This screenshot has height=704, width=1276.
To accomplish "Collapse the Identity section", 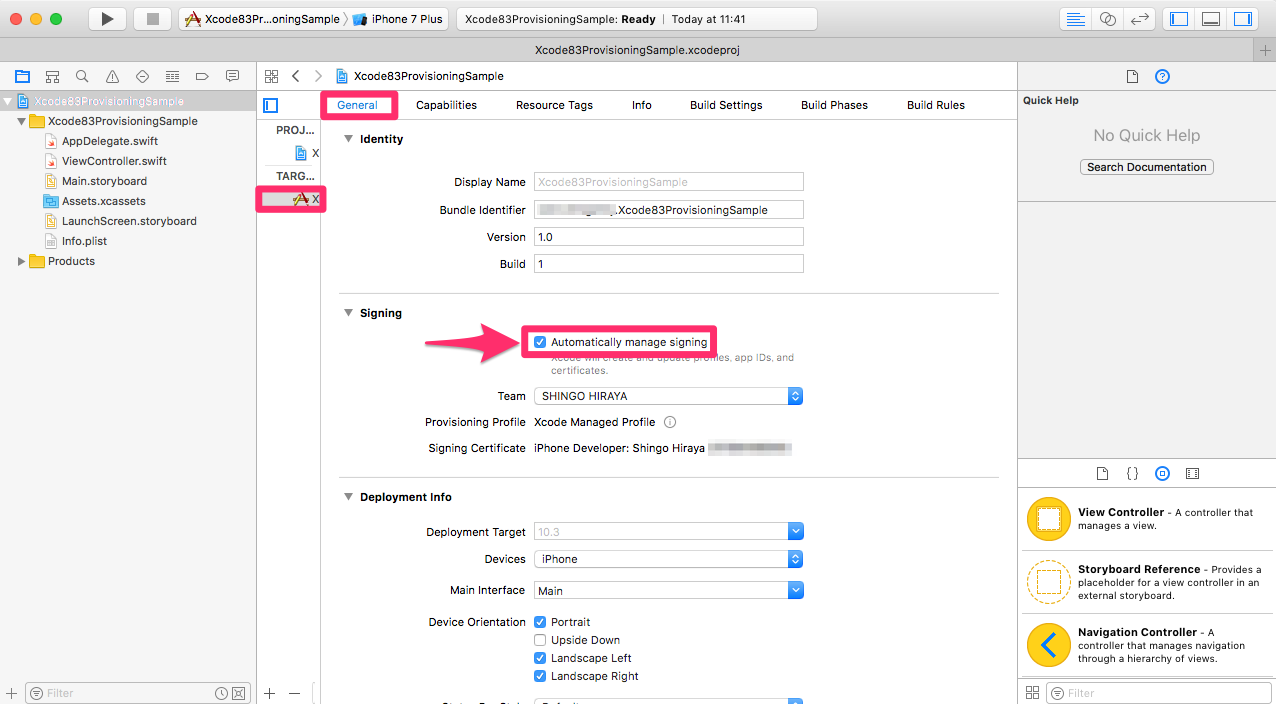I will 348,139.
